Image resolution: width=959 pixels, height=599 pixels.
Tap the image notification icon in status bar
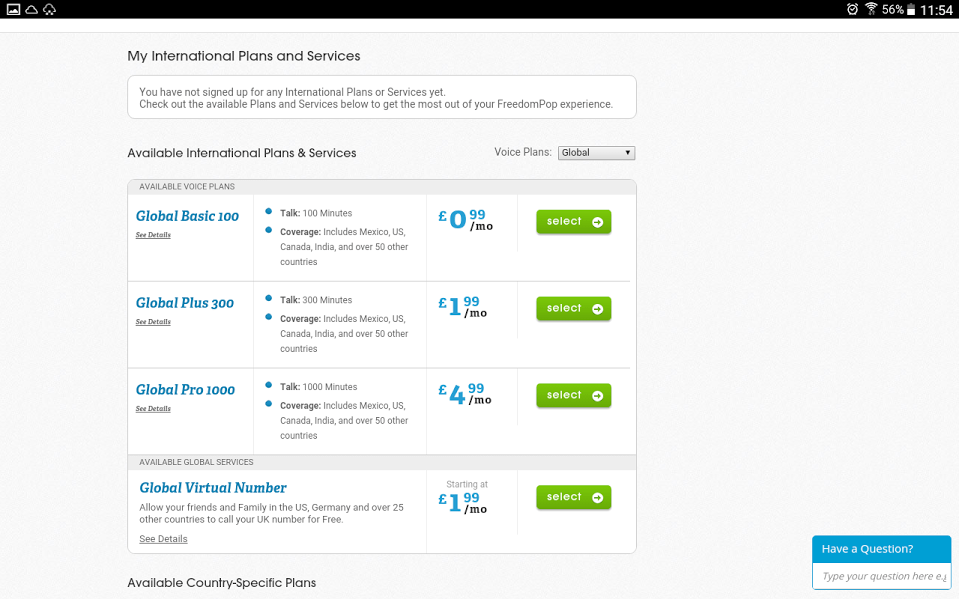(x=13, y=9)
